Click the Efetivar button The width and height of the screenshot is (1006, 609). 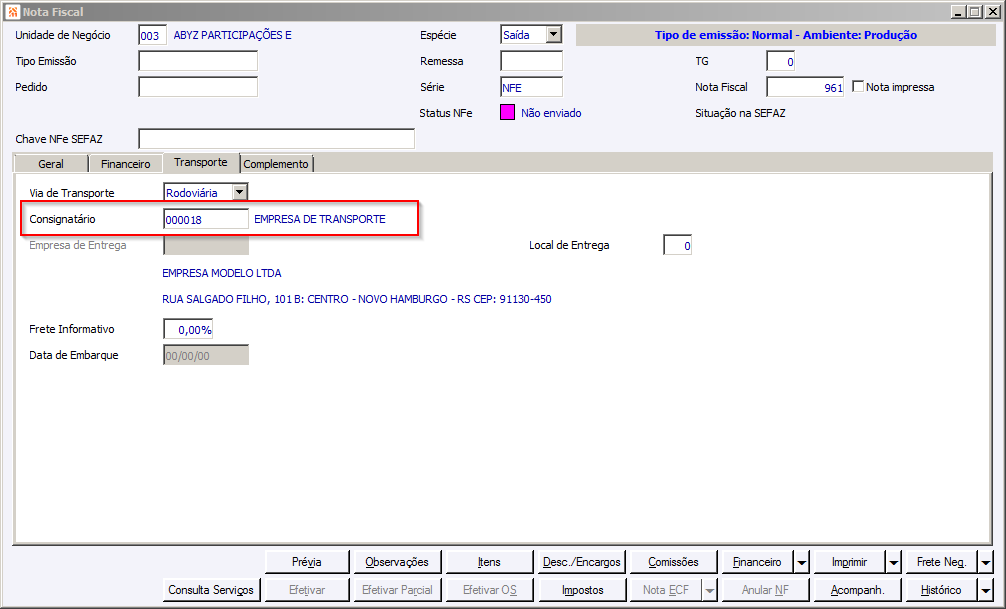tap(307, 590)
